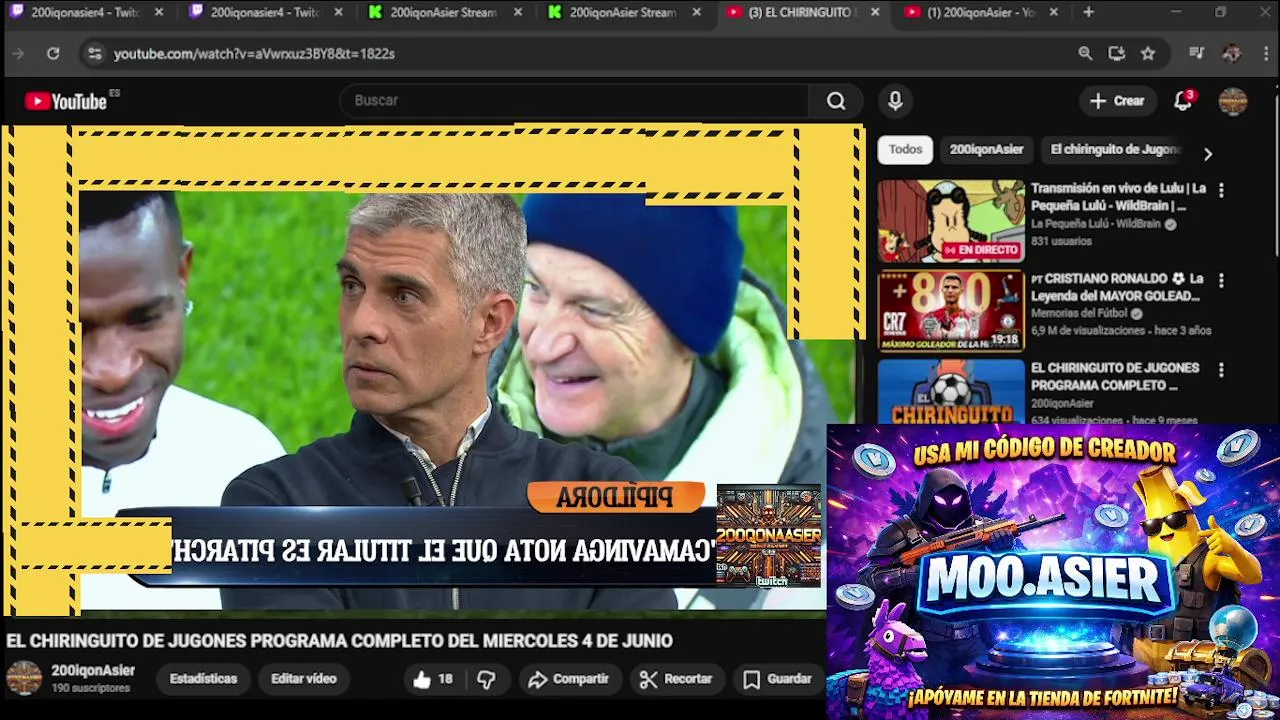Select the 200iqonAsier filter chip
This screenshot has height=720, width=1280.
(986, 150)
